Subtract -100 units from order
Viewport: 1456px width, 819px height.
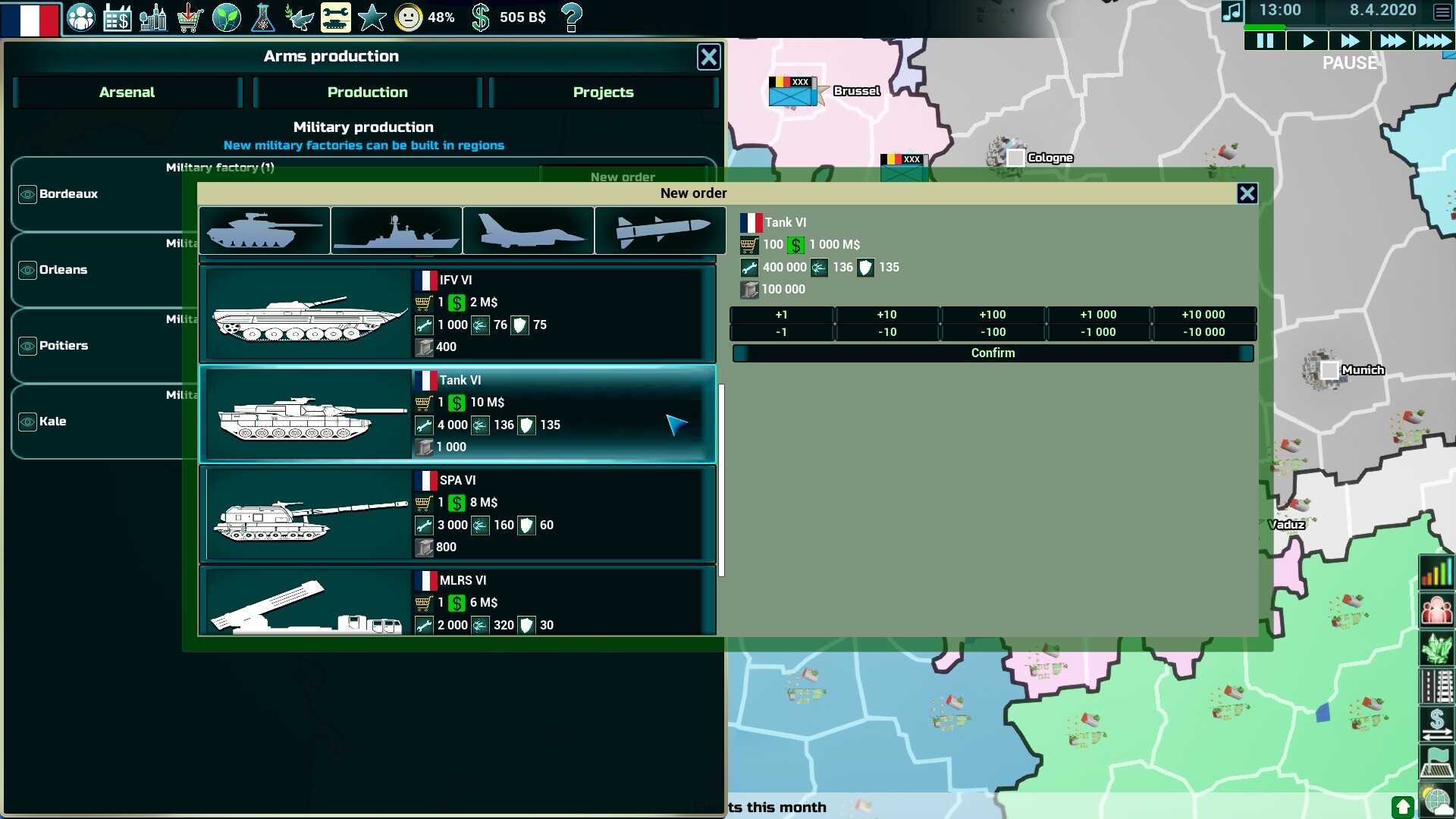[x=993, y=332]
